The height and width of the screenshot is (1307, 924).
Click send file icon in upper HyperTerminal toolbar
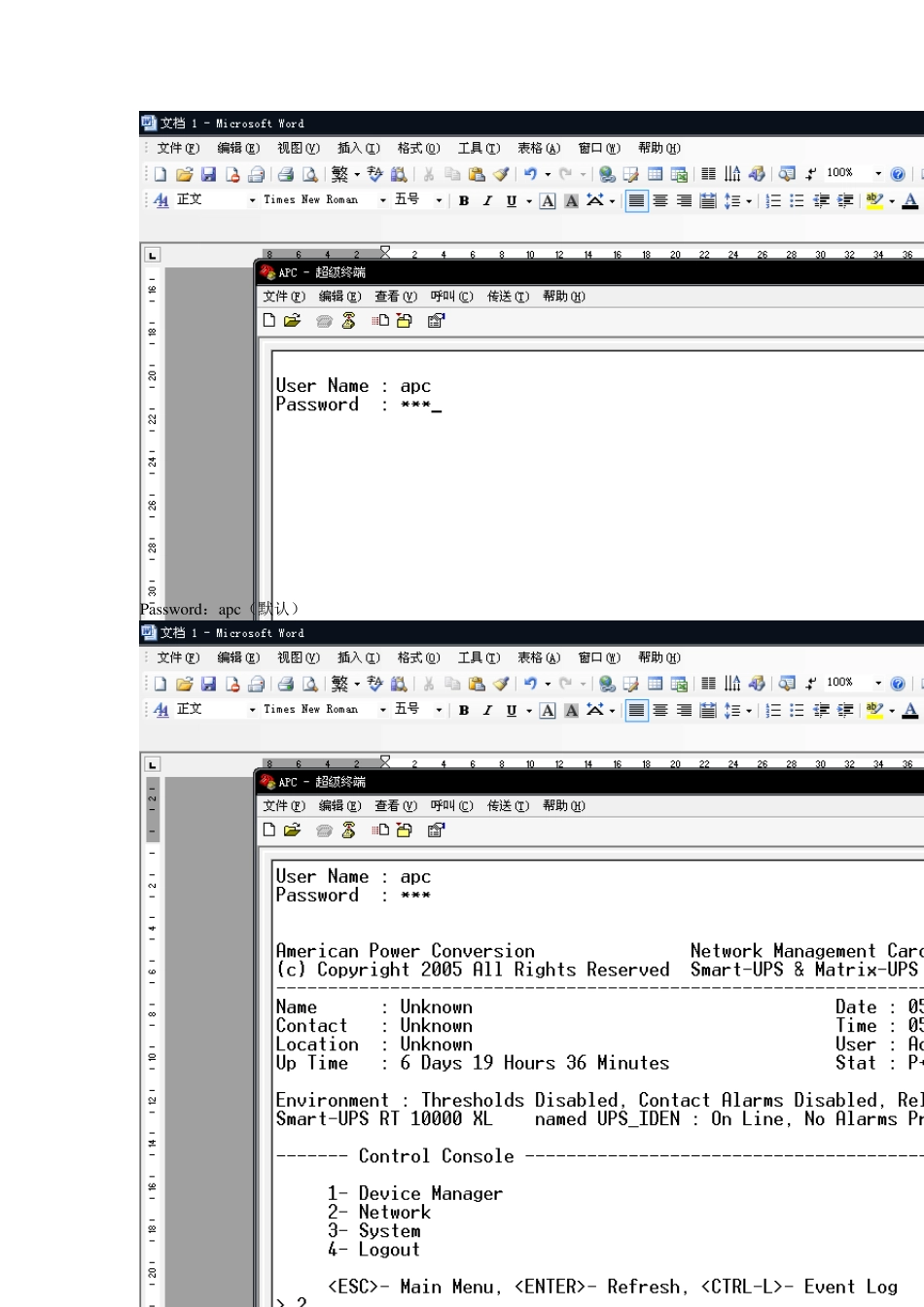pos(380,320)
